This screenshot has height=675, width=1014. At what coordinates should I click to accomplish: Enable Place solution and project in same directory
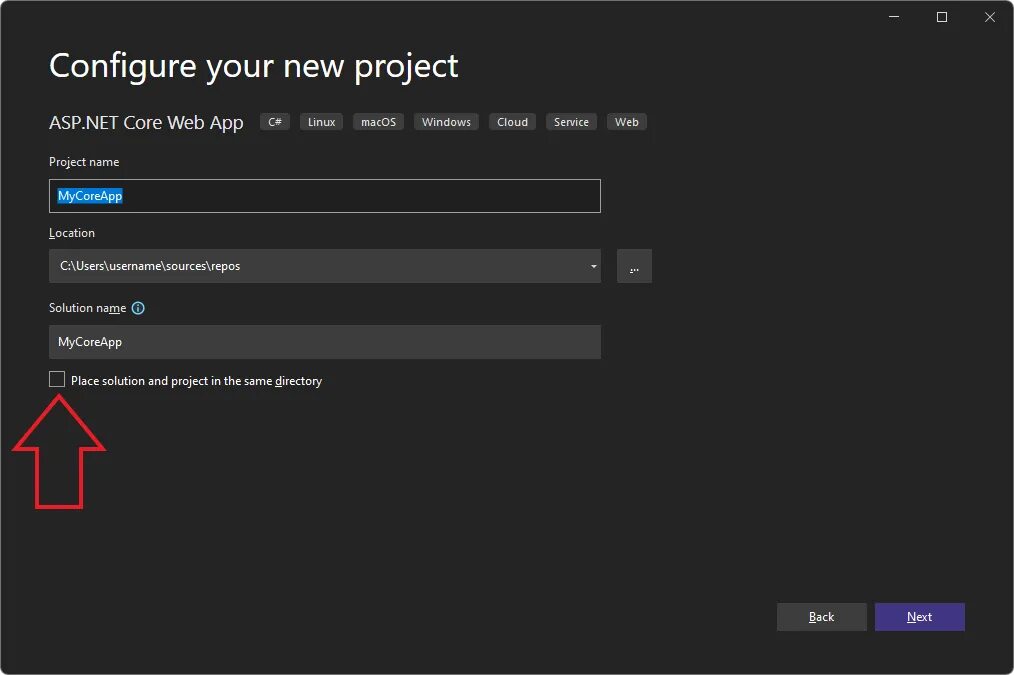(57, 380)
